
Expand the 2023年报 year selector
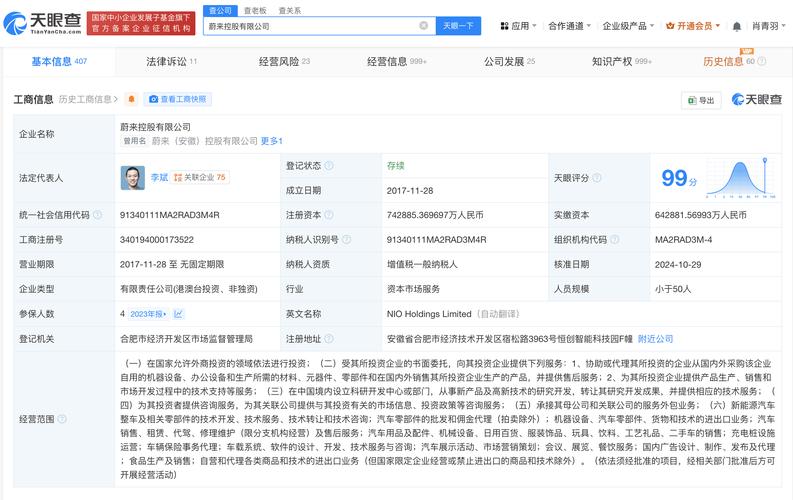(x=148, y=314)
